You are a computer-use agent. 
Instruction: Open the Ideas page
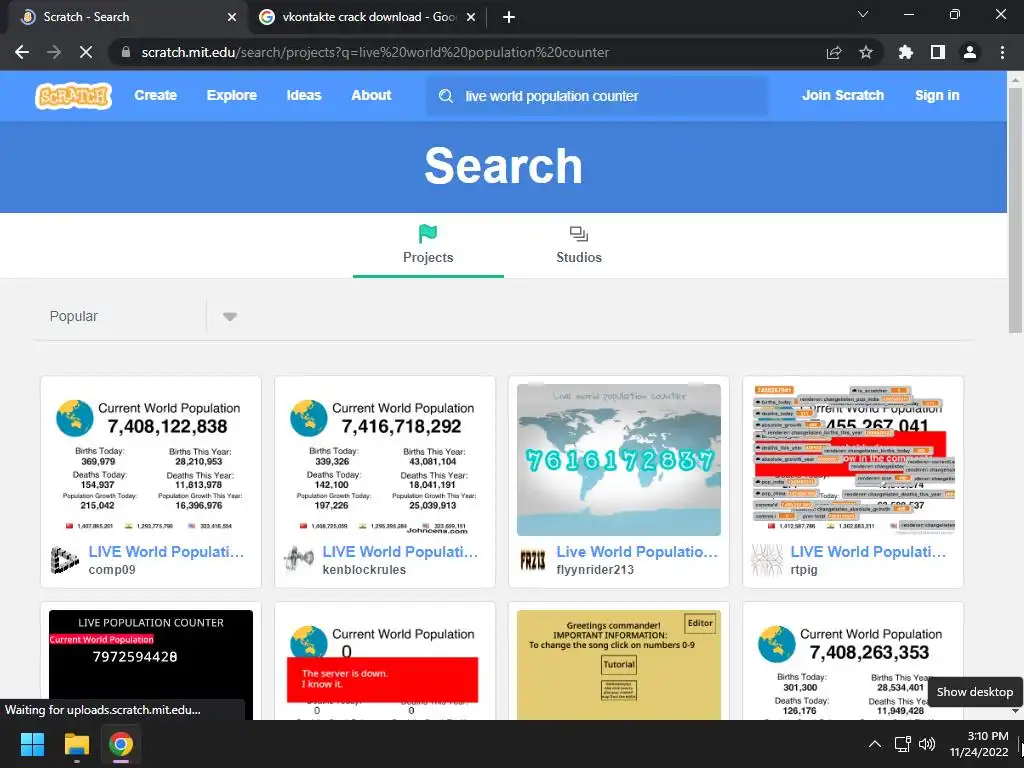pos(304,95)
